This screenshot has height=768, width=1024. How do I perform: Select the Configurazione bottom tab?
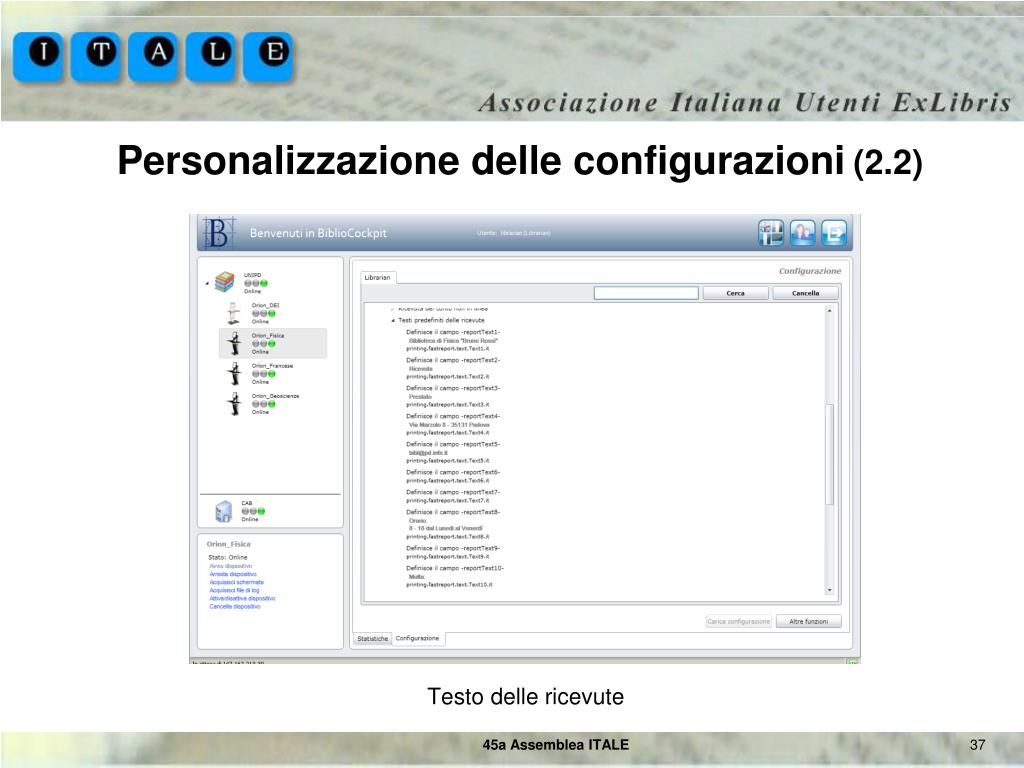[418, 638]
